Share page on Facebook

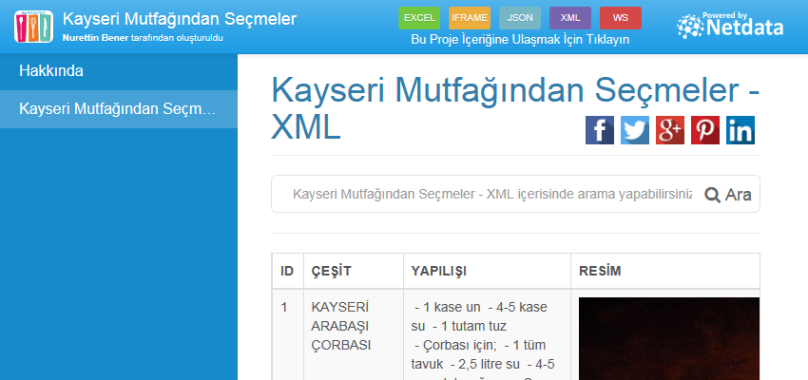coord(599,130)
